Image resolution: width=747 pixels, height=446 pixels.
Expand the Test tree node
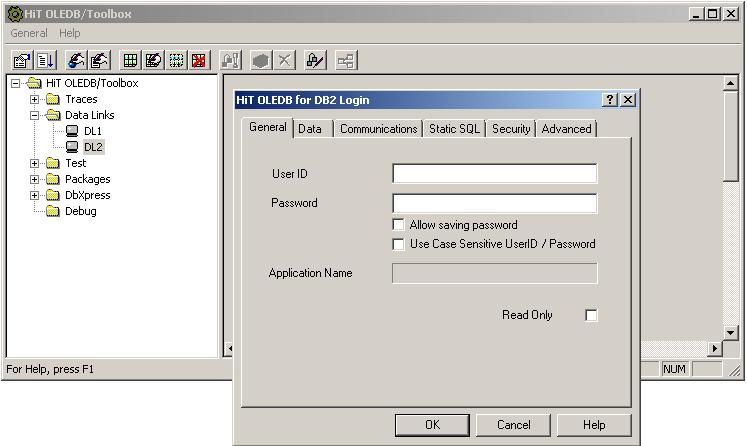click(x=34, y=163)
